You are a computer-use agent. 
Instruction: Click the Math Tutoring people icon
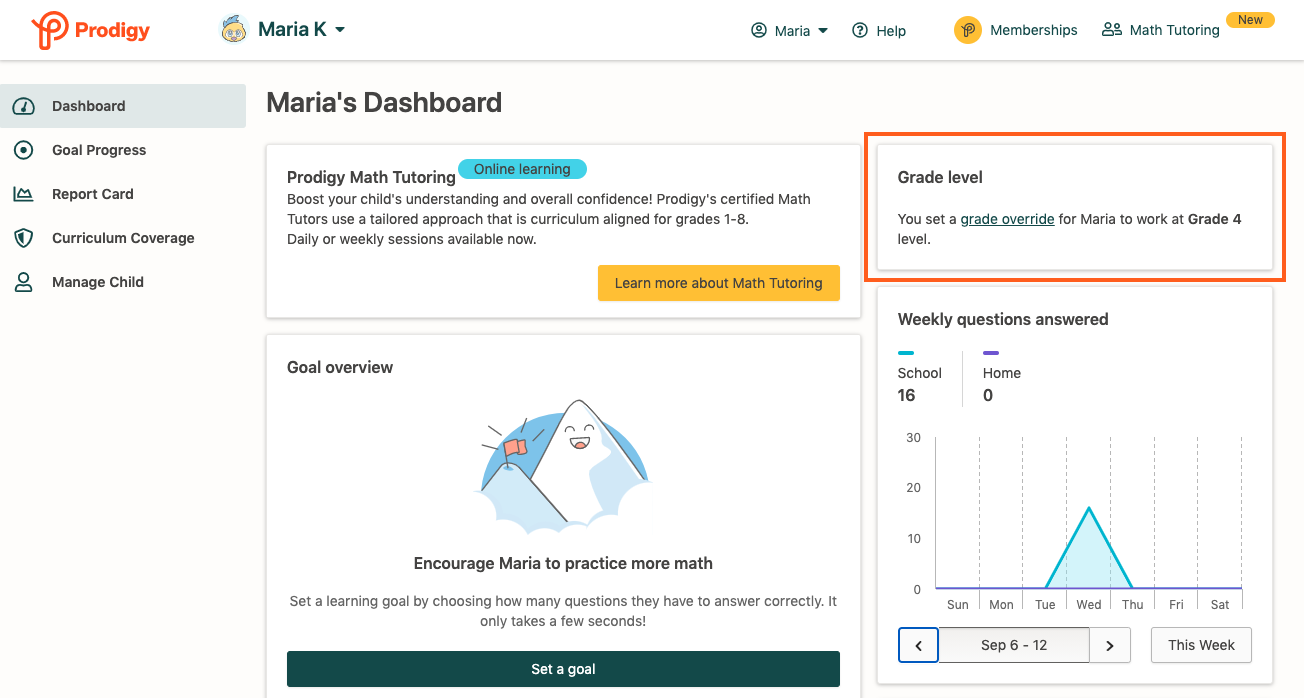1111,30
